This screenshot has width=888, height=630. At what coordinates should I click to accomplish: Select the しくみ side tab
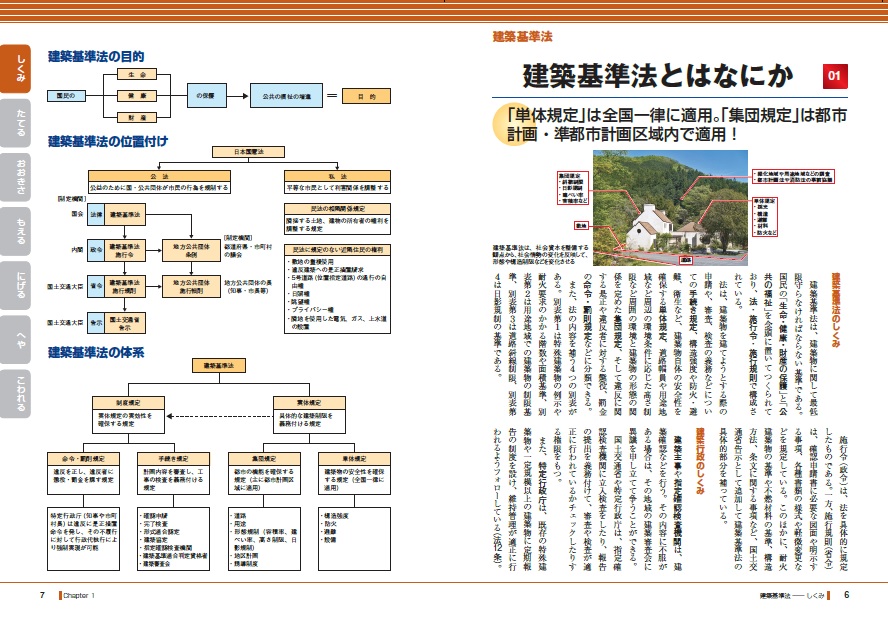point(15,69)
